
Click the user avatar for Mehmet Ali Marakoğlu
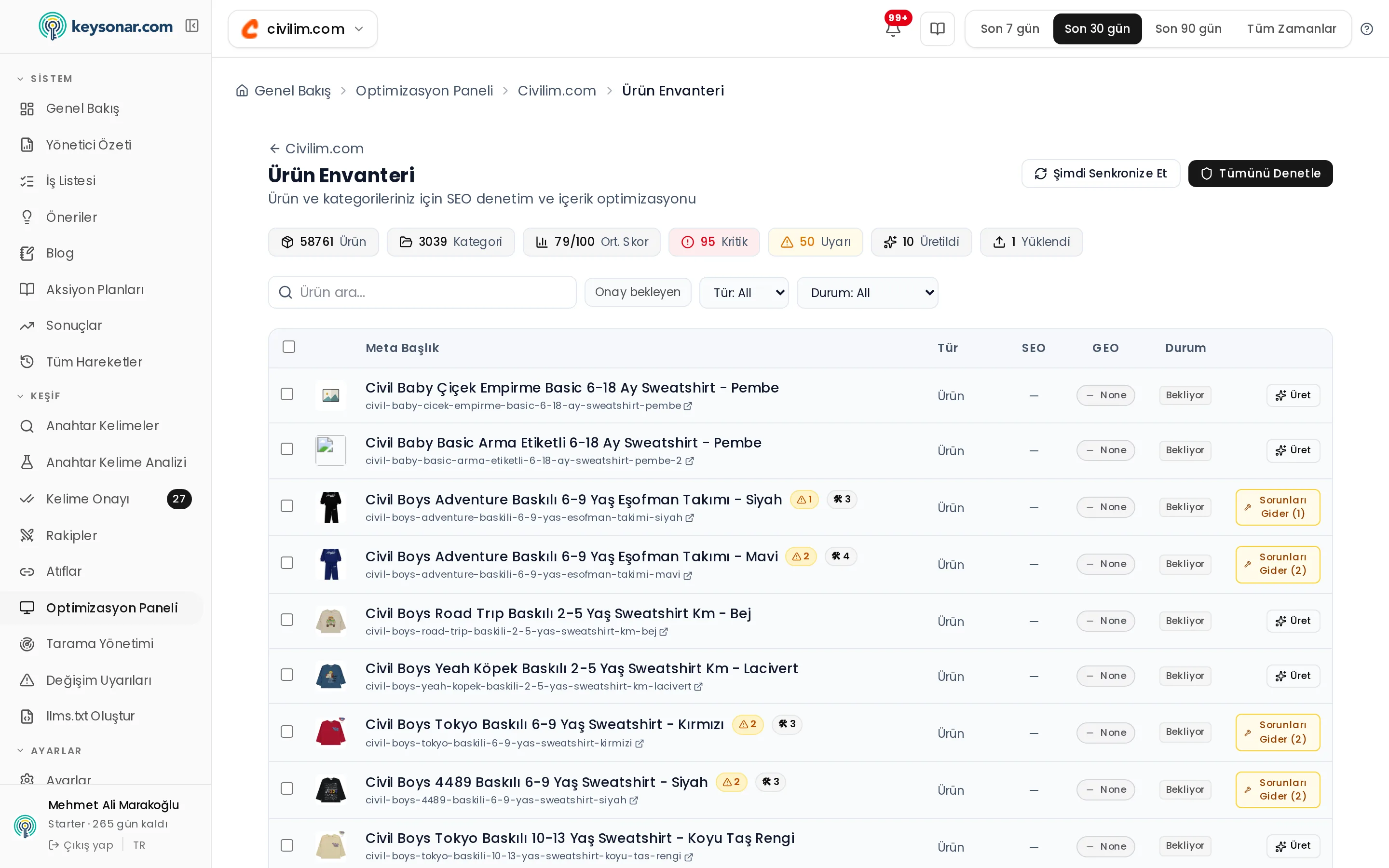pyautogui.click(x=25, y=826)
